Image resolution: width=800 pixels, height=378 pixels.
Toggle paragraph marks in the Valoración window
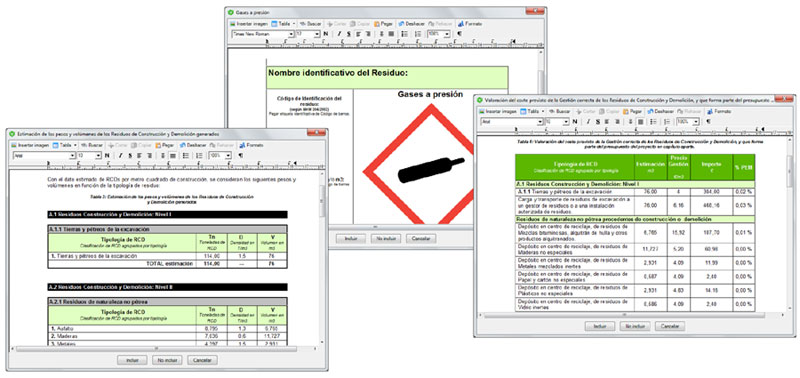(707, 122)
